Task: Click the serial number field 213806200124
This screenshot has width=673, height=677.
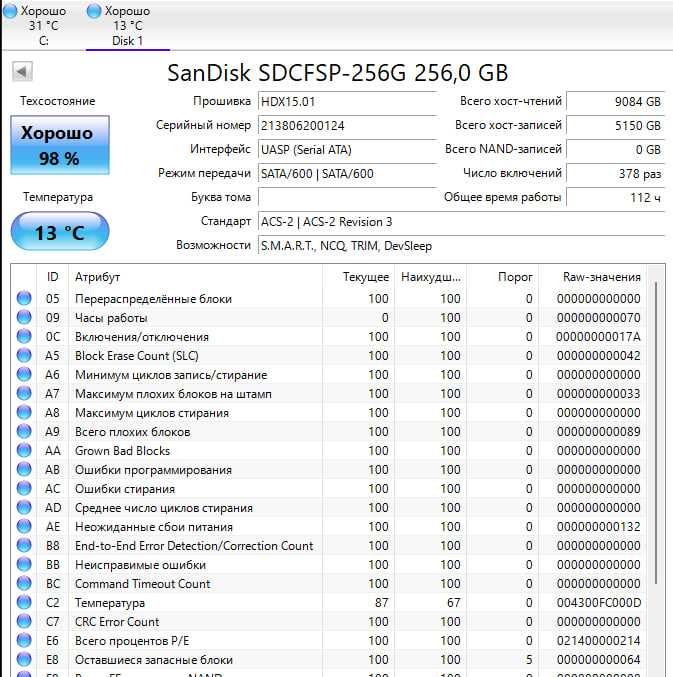Action: [347, 126]
